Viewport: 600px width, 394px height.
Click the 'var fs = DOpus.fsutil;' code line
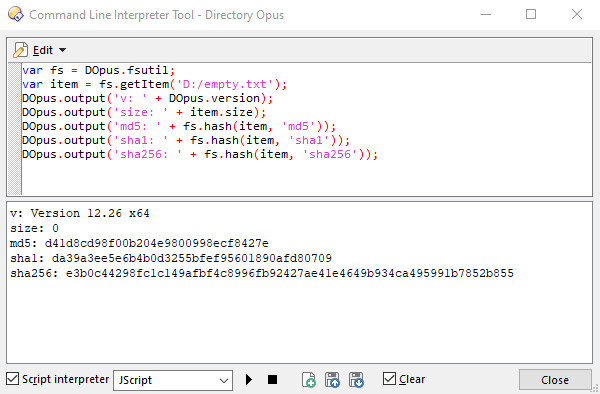pos(98,70)
